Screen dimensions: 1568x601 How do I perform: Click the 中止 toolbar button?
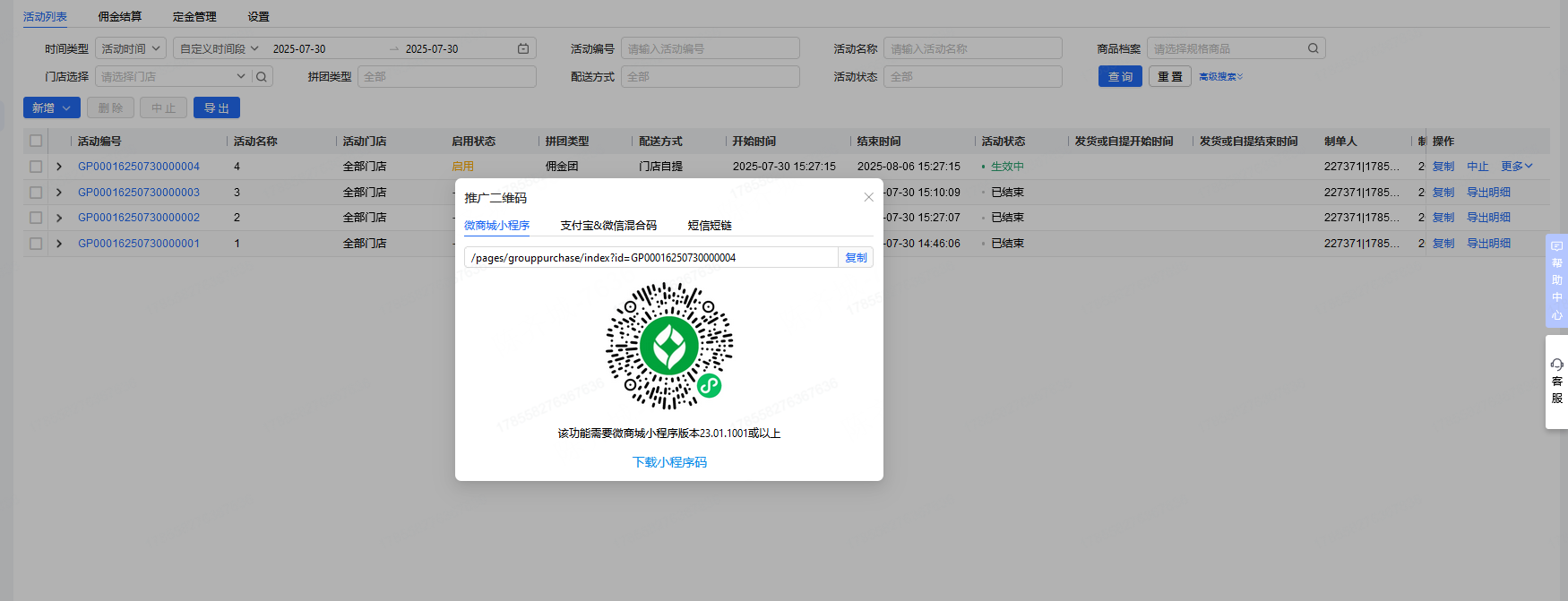164,107
